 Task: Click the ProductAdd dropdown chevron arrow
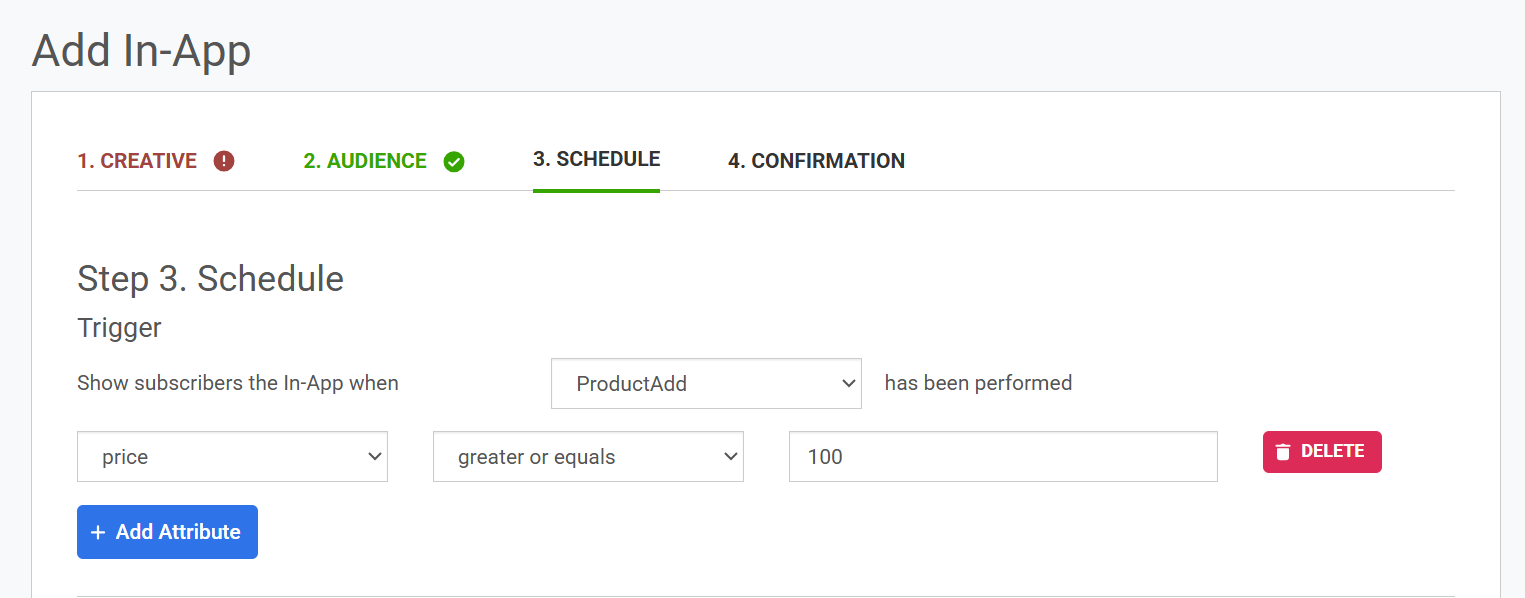(848, 383)
